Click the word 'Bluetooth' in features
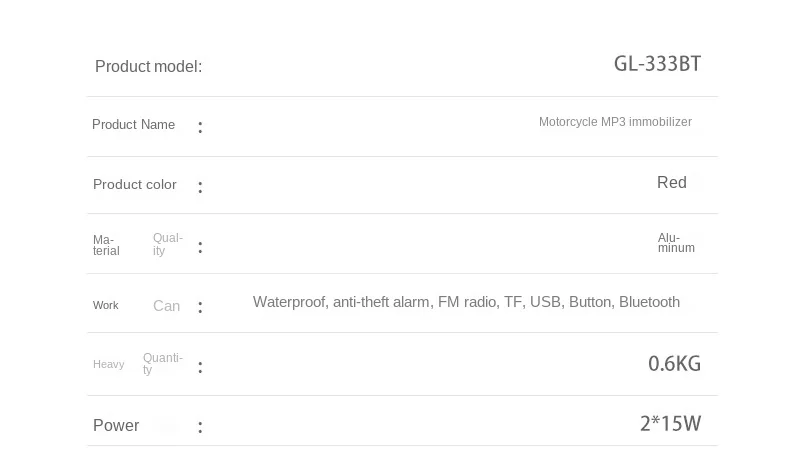 point(649,302)
